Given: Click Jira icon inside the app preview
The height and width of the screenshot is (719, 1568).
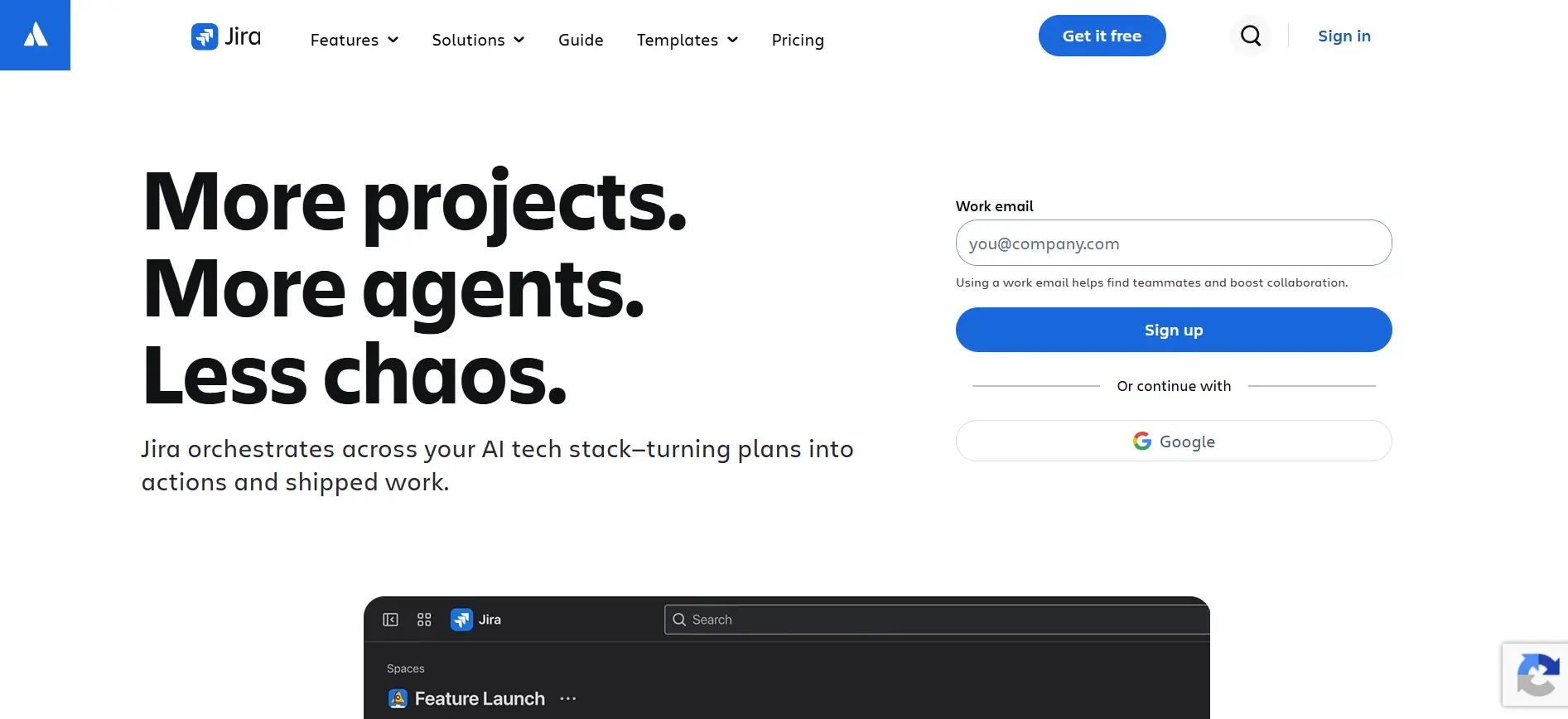Looking at the screenshot, I should (461, 620).
